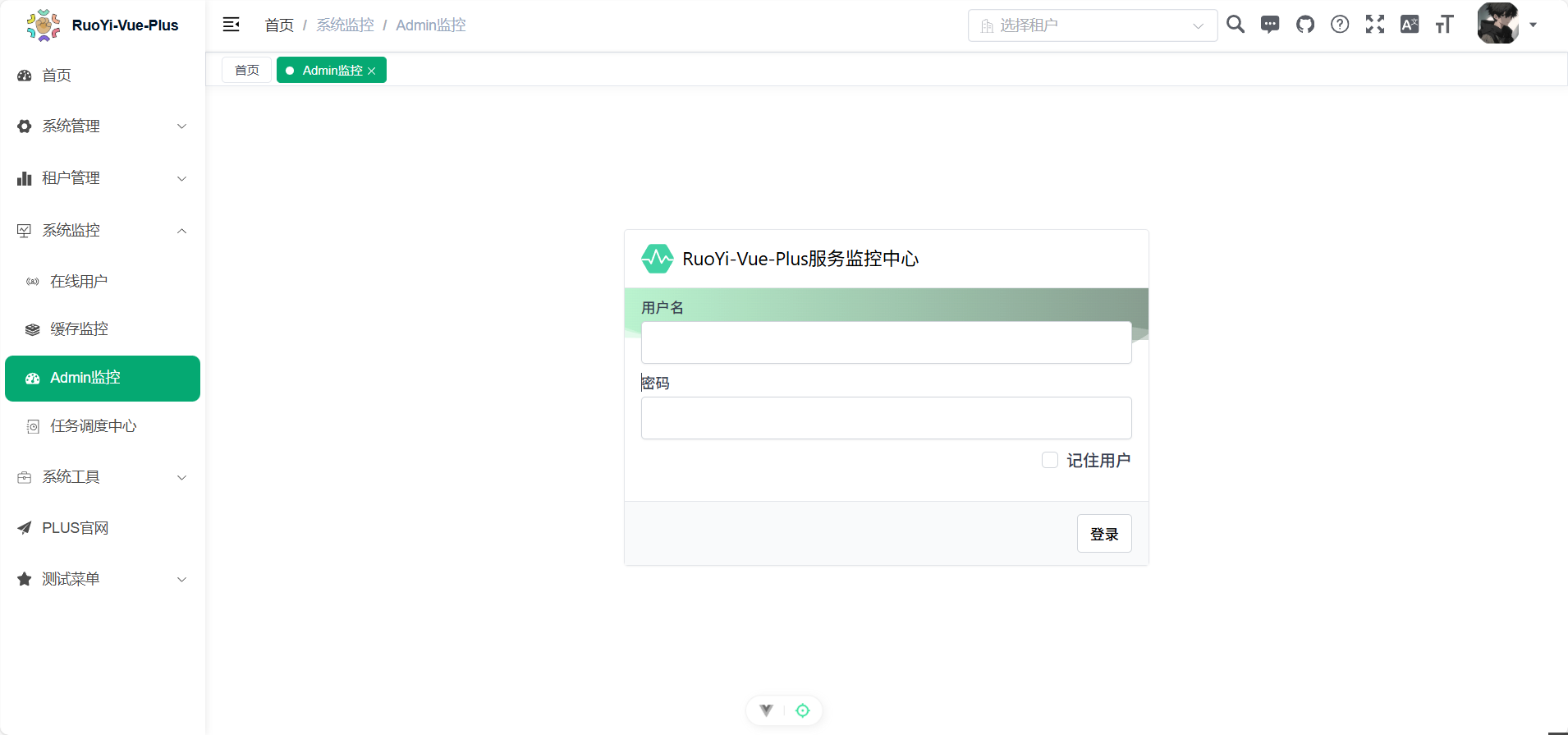
Task: Toggle fullscreen mode icon
Action: pos(1375,25)
